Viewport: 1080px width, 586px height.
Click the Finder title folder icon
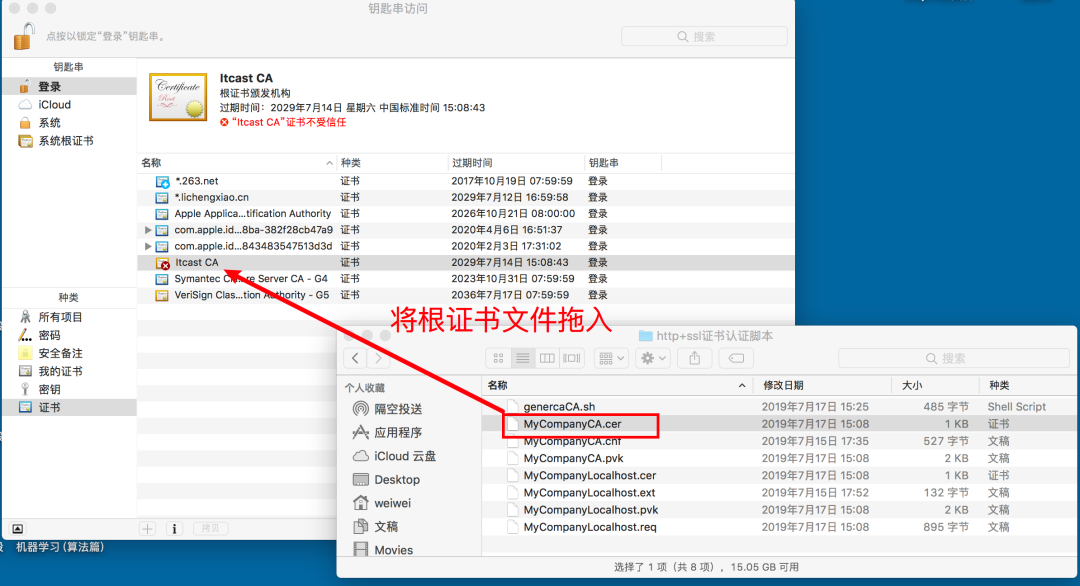[645, 335]
